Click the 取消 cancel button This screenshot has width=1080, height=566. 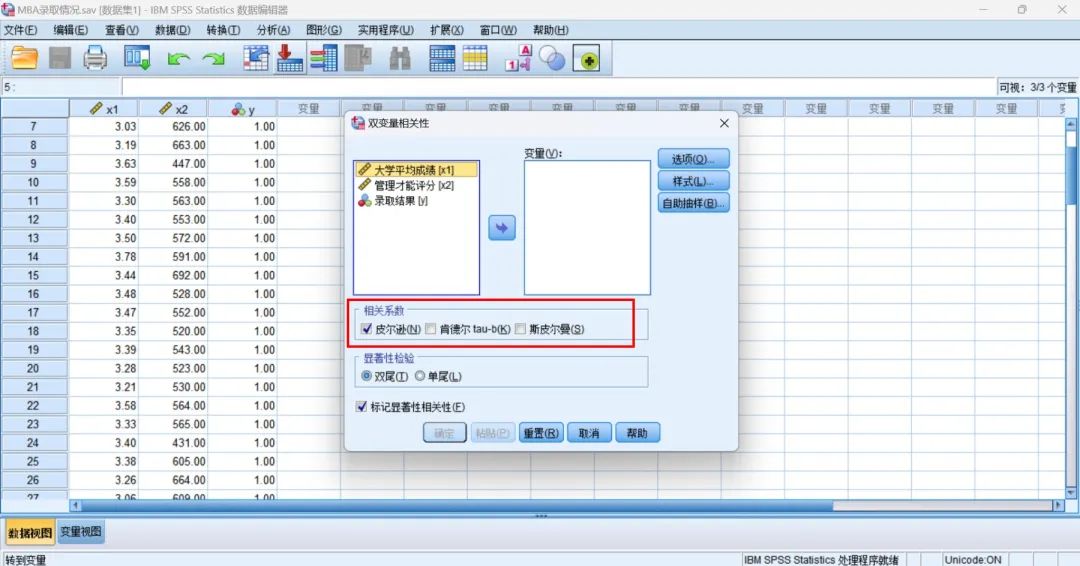pyautogui.click(x=589, y=433)
